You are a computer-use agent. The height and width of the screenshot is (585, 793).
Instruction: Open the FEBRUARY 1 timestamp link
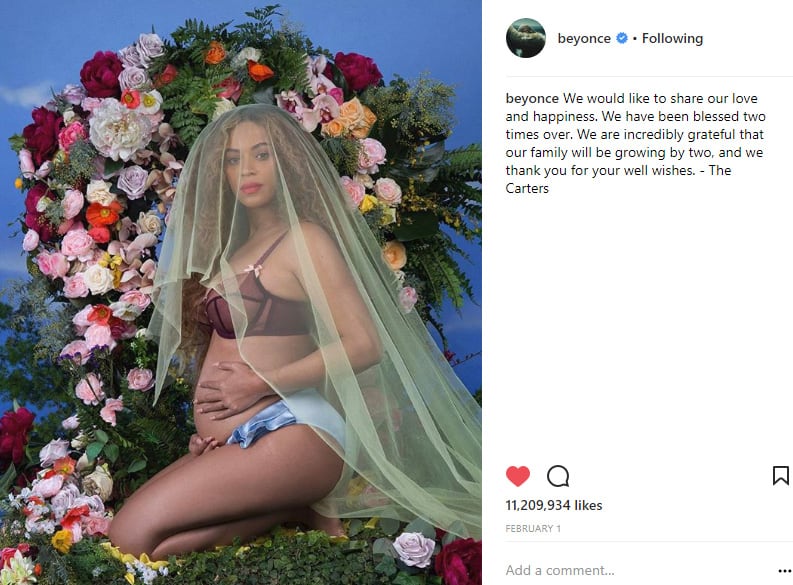point(533,528)
